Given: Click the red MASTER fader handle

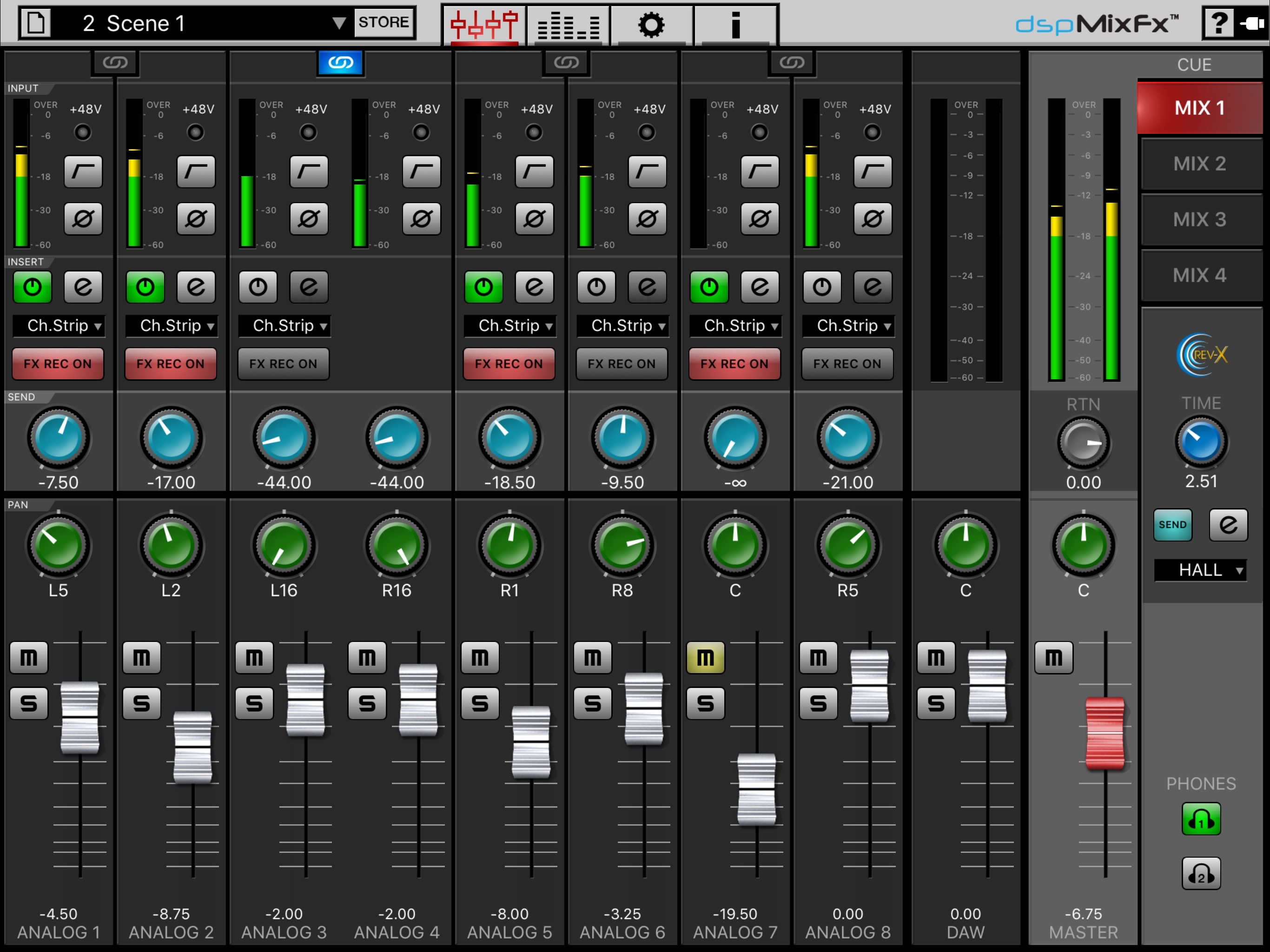Looking at the screenshot, I should pyautogui.click(x=1105, y=733).
